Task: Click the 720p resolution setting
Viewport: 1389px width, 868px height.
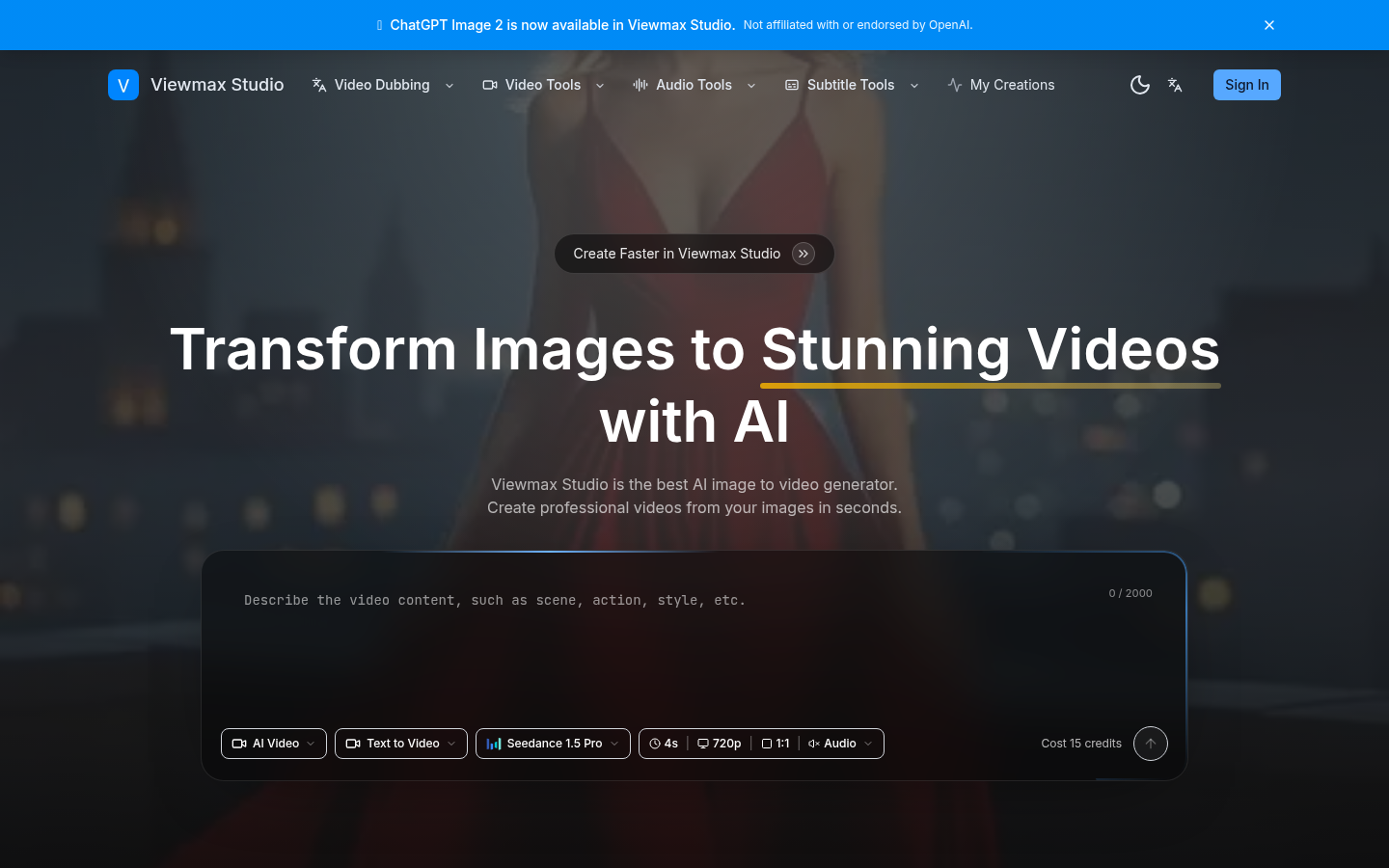Action: coord(720,744)
